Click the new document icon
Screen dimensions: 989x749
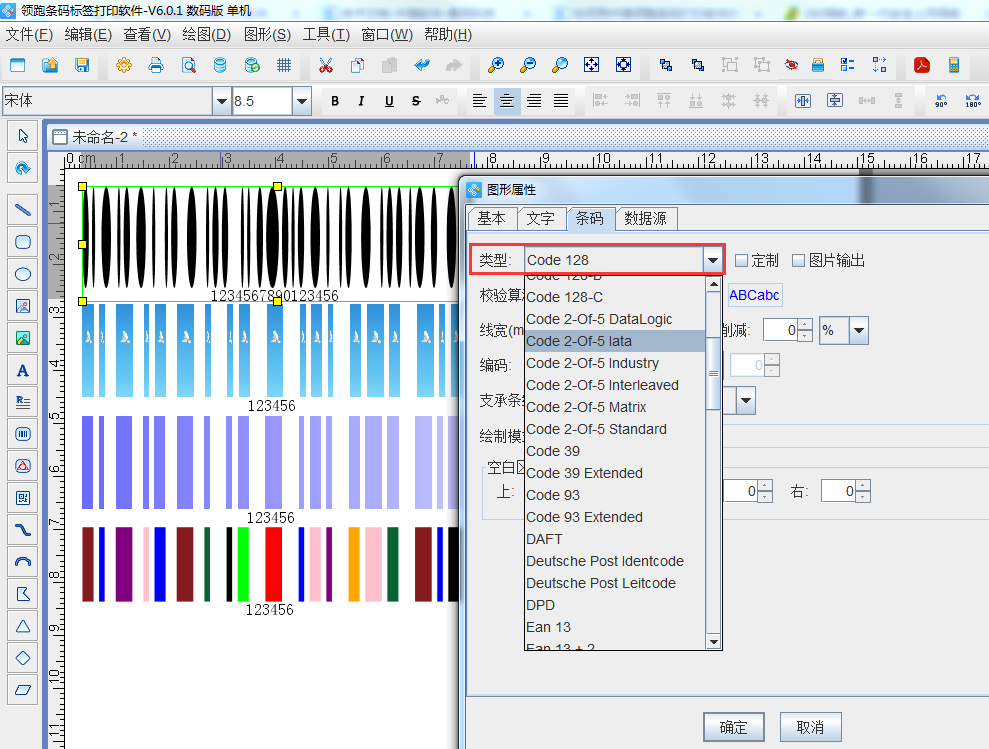click(18, 65)
